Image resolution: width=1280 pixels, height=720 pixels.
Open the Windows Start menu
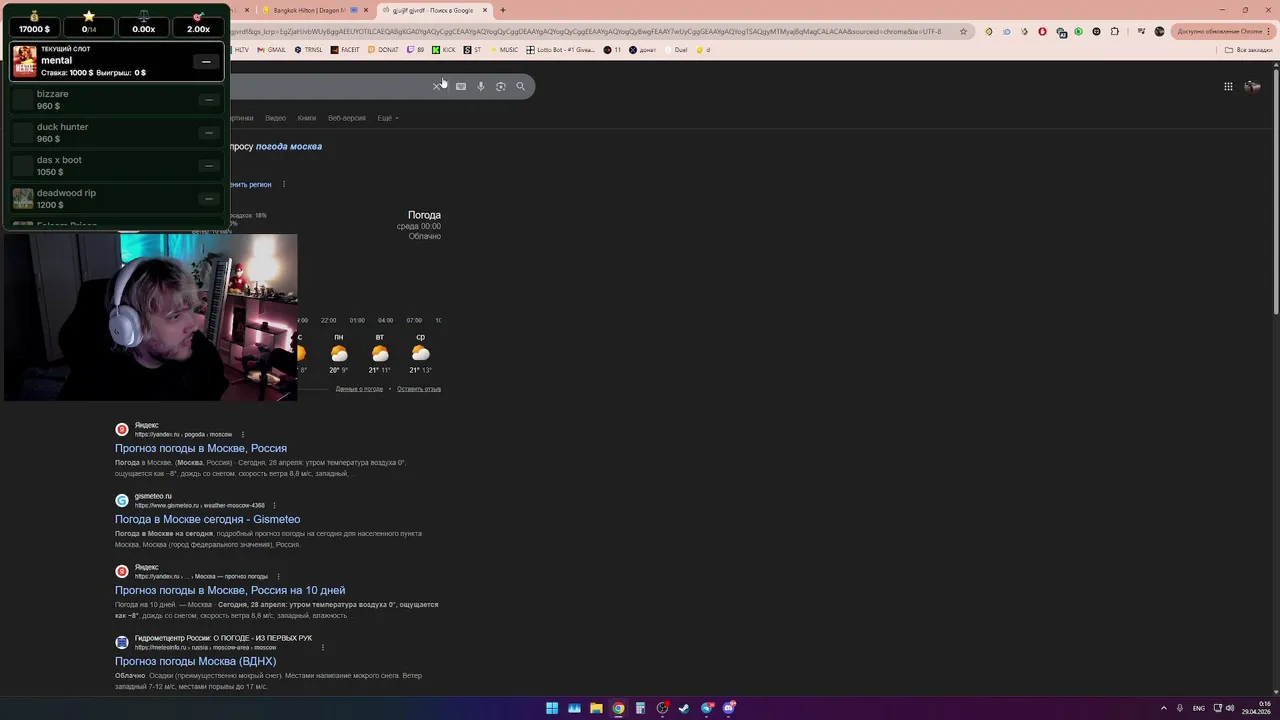pyautogui.click(x=552, y=708)
